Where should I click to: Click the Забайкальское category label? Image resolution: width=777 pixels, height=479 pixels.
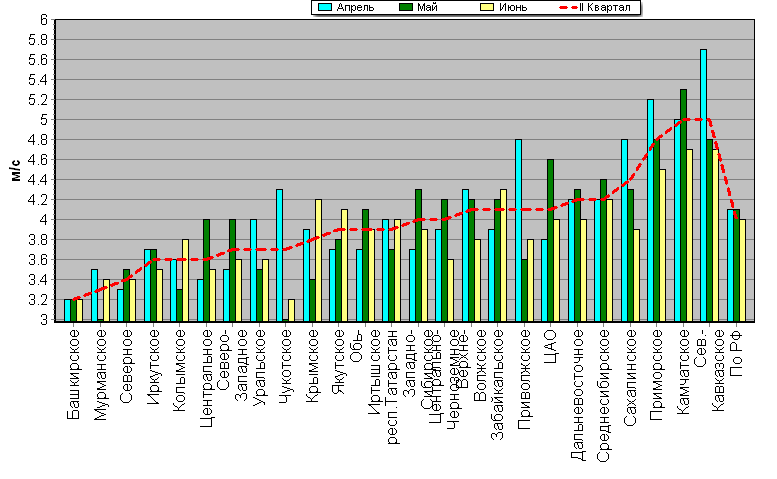[x=498, y=384]
